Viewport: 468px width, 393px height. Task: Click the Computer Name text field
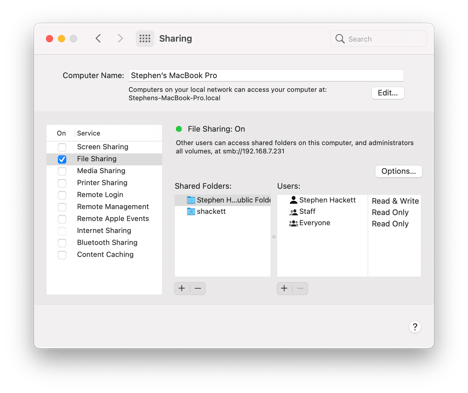click(266, 75)
